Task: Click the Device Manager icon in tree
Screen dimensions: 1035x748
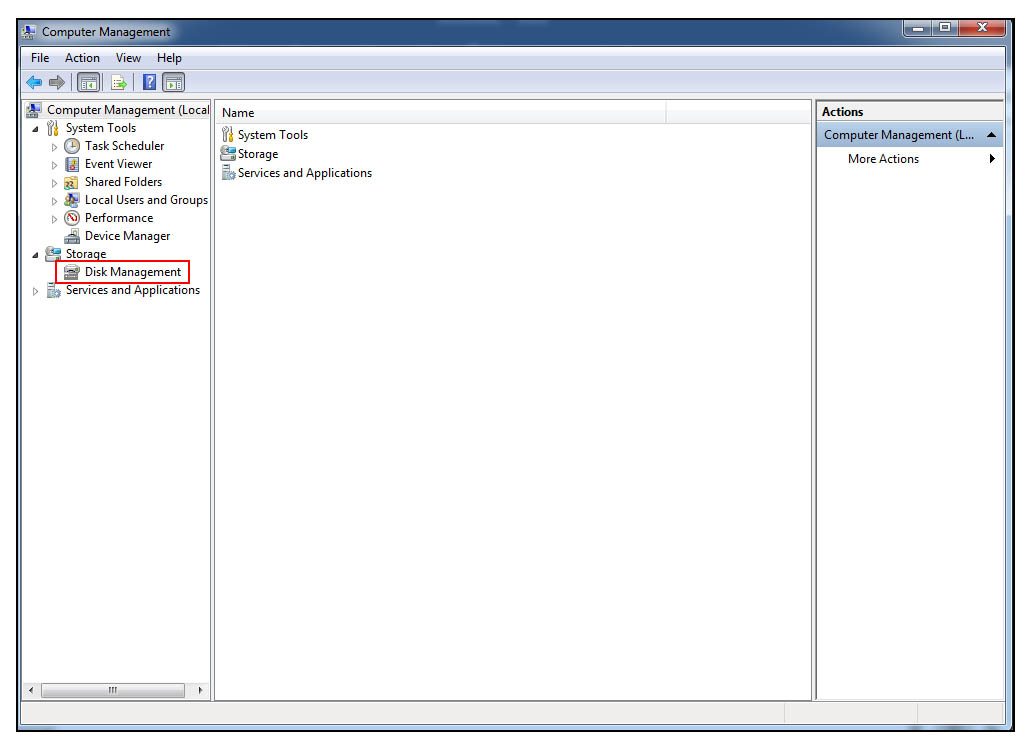Action: pos(72,236)
